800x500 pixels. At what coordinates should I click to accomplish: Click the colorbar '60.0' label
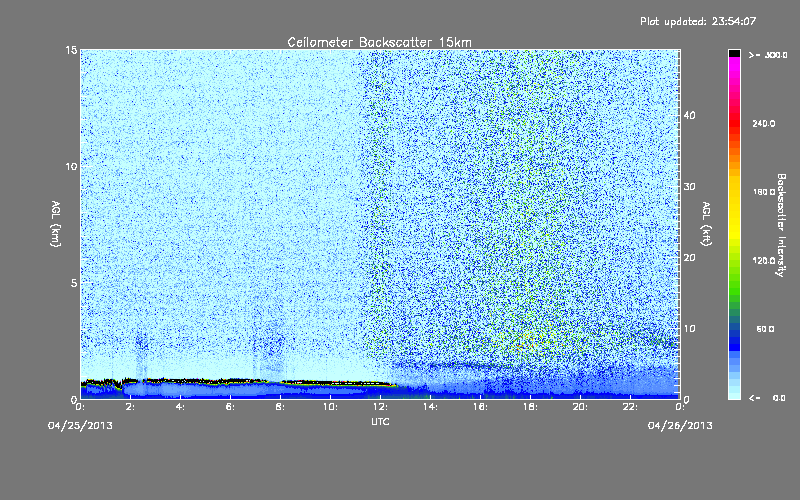click(x=765, y=329)
